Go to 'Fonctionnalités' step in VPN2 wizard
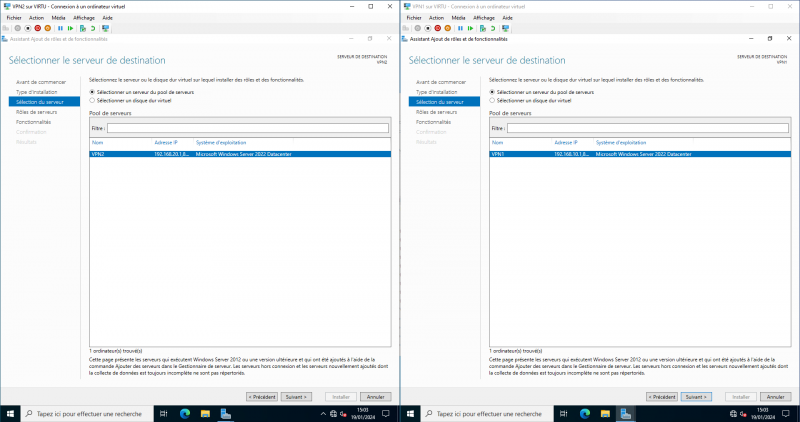 [34, 122]
